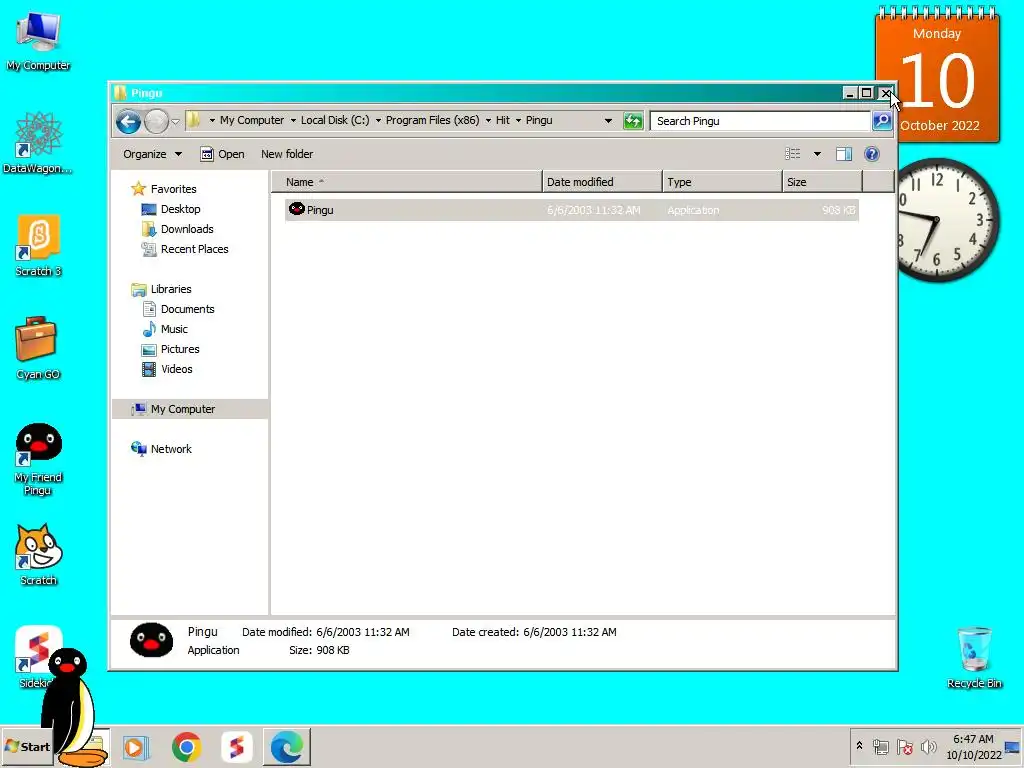Screen dimensions: 1024x768
Task: Open recent pages dropdown beside forward arrow
Action: [x=175, y=121]
